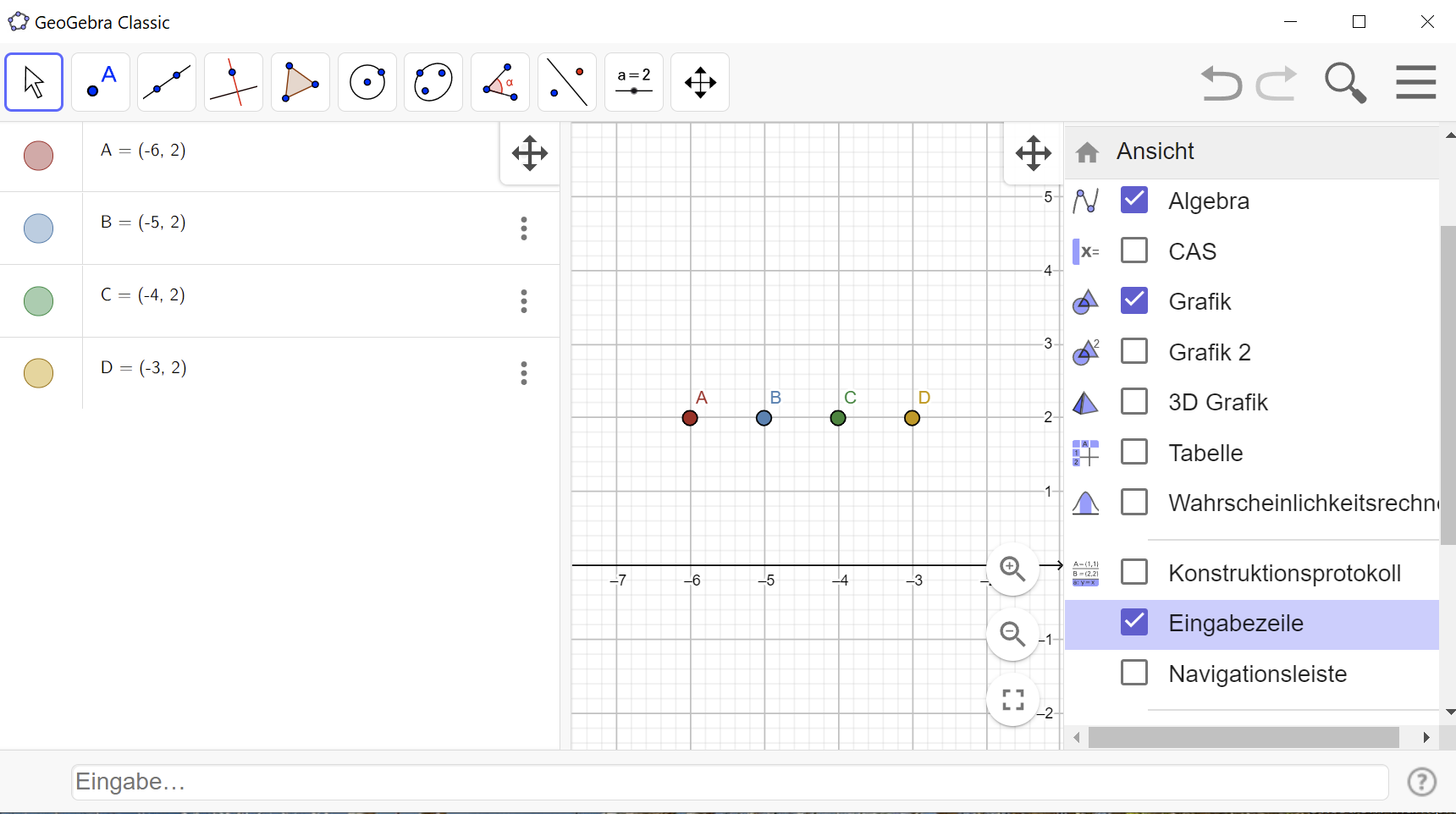Select the Line tool
Viewport: 1456px width, 814px height.
[x=166, y=81]
